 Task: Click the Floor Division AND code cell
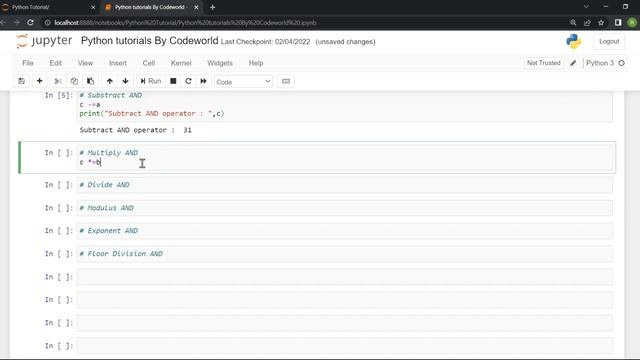tap(344, 254)
